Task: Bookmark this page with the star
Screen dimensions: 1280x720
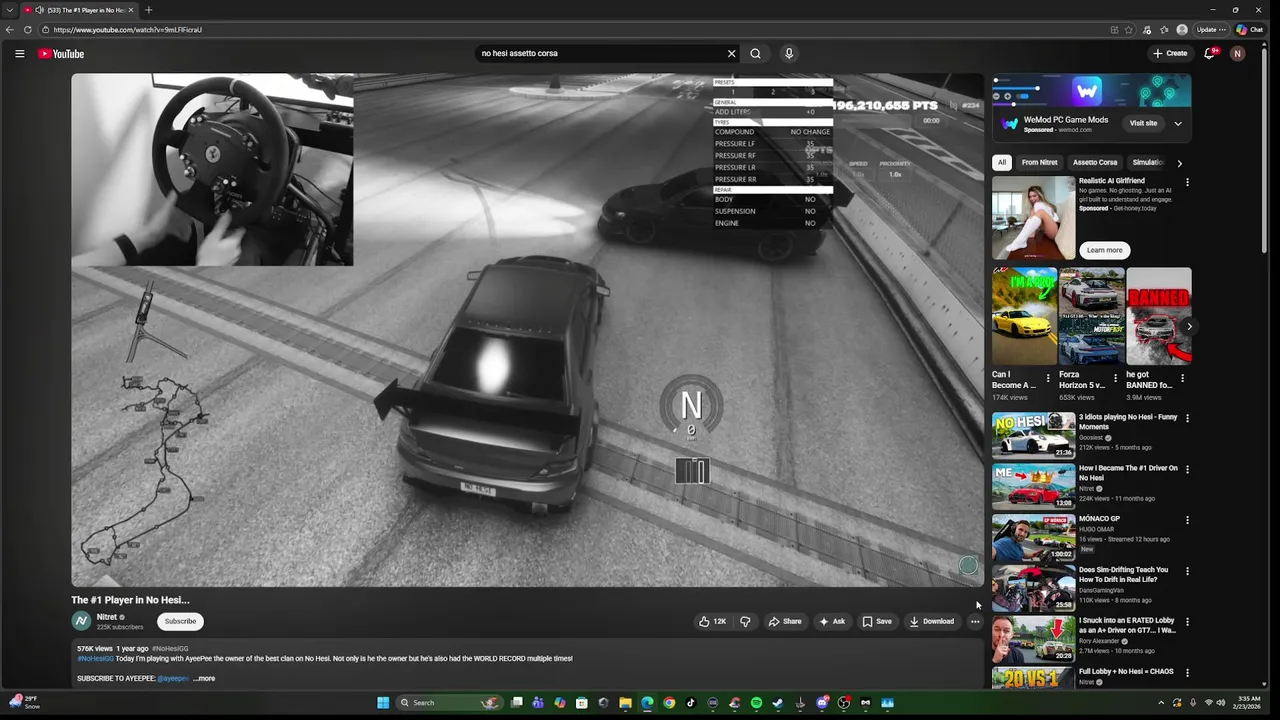Action: (x=1129, y=30)
